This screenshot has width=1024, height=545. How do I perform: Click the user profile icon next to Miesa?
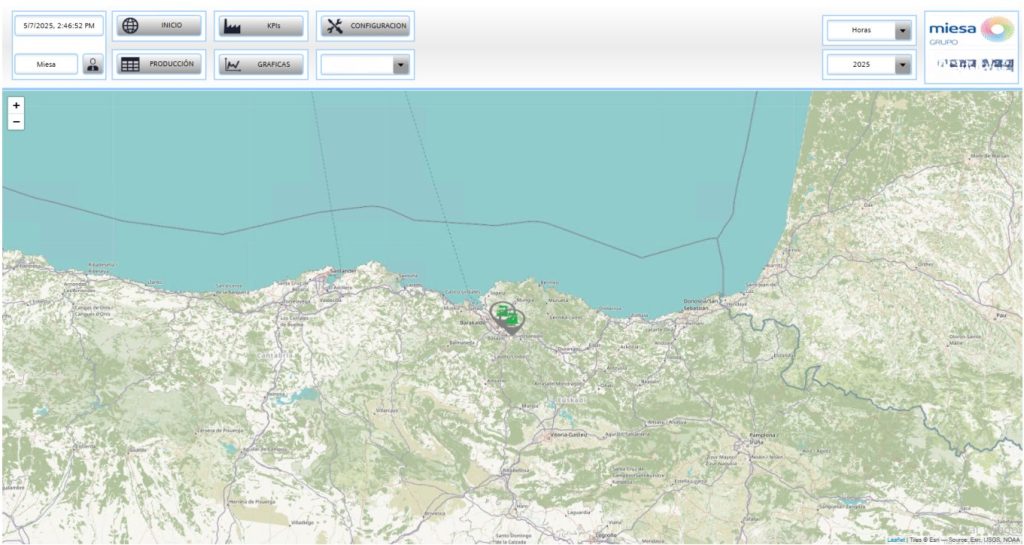pyautogui.click(x=93, y=64)
